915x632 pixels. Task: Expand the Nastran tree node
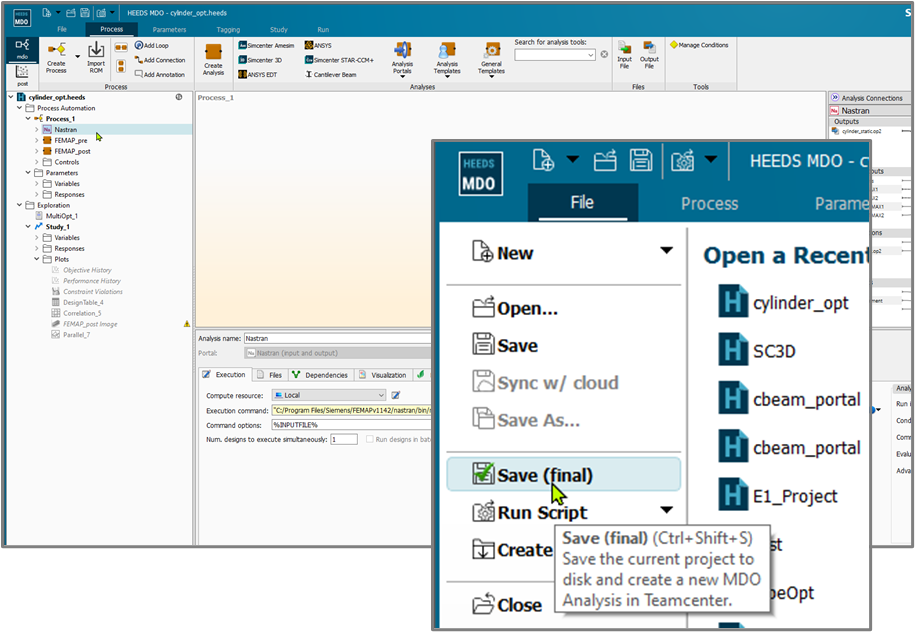[x=37, y=130]
